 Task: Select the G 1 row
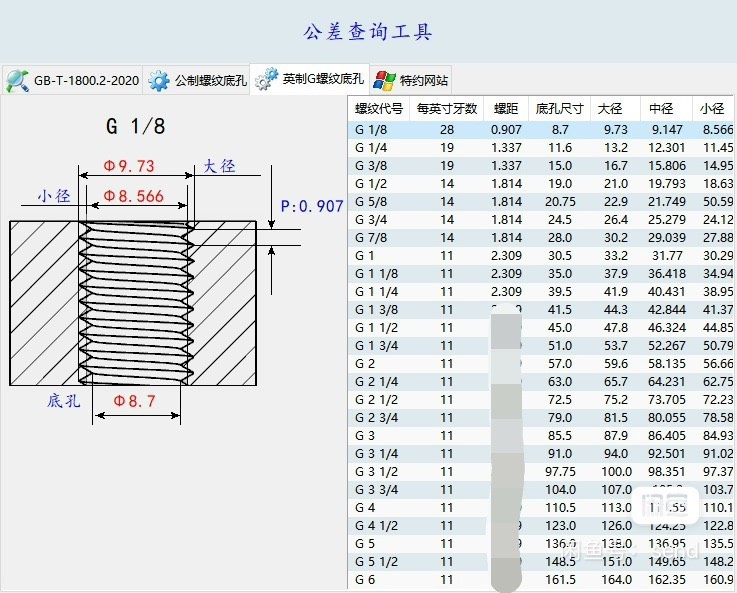click(541, 256)
